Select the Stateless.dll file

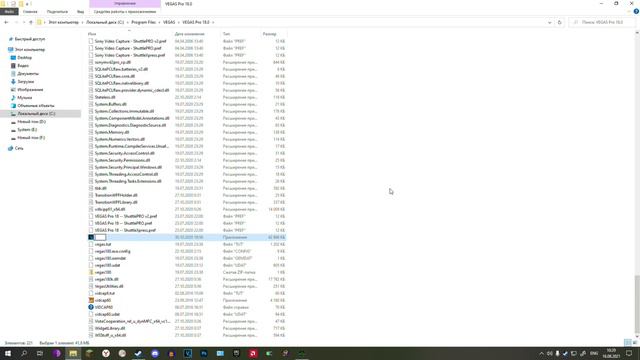point(105,97)
